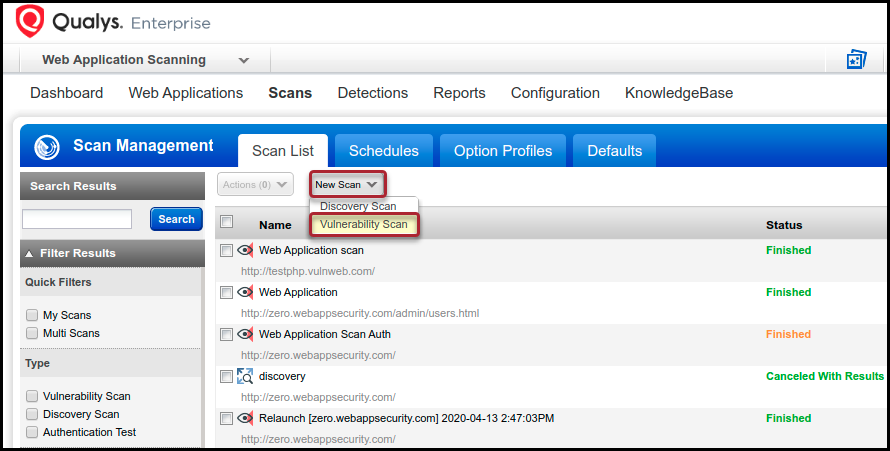Viewport: 890px width, 451px height.
Task: Enable the Multi Scans quick filter
Action: [x=32, y=333]
